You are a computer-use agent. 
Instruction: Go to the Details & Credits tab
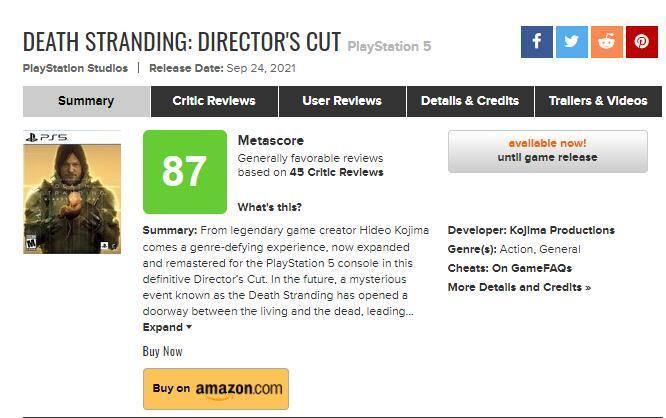[x=470, y=101]
